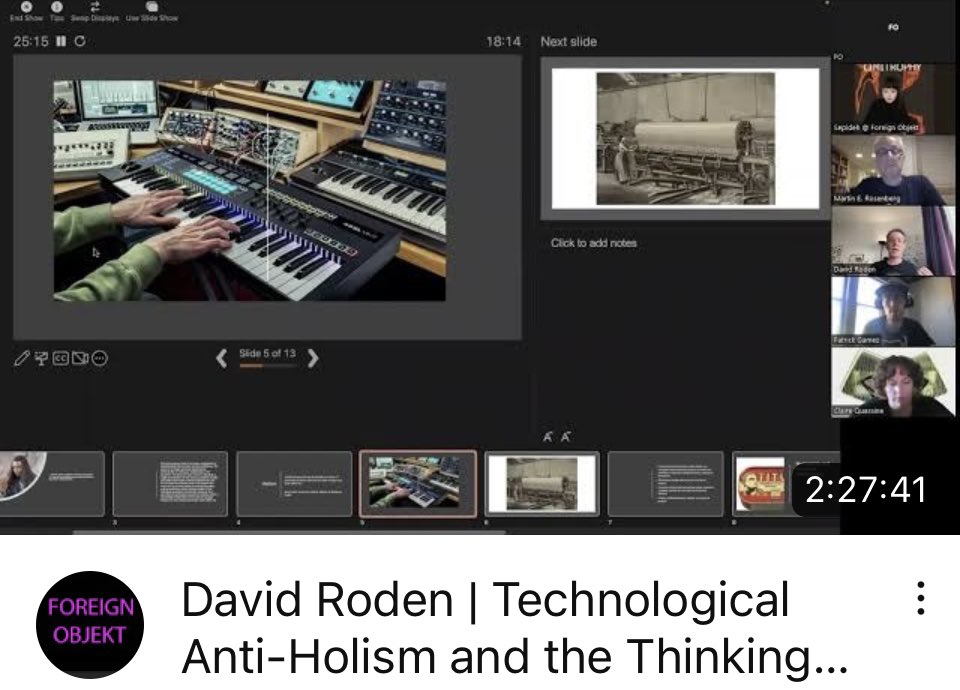Reset the presentation timer
Image resolution: width=960 pixels, height=690 pixels.
pyautogui.click(x=80, y=41)
